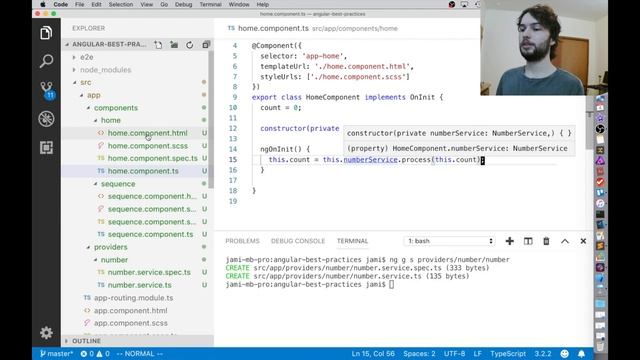The height and width of the screenshot is (360, 640).
Task: Open sequence.component.ts file
Action: pos(150,234)
